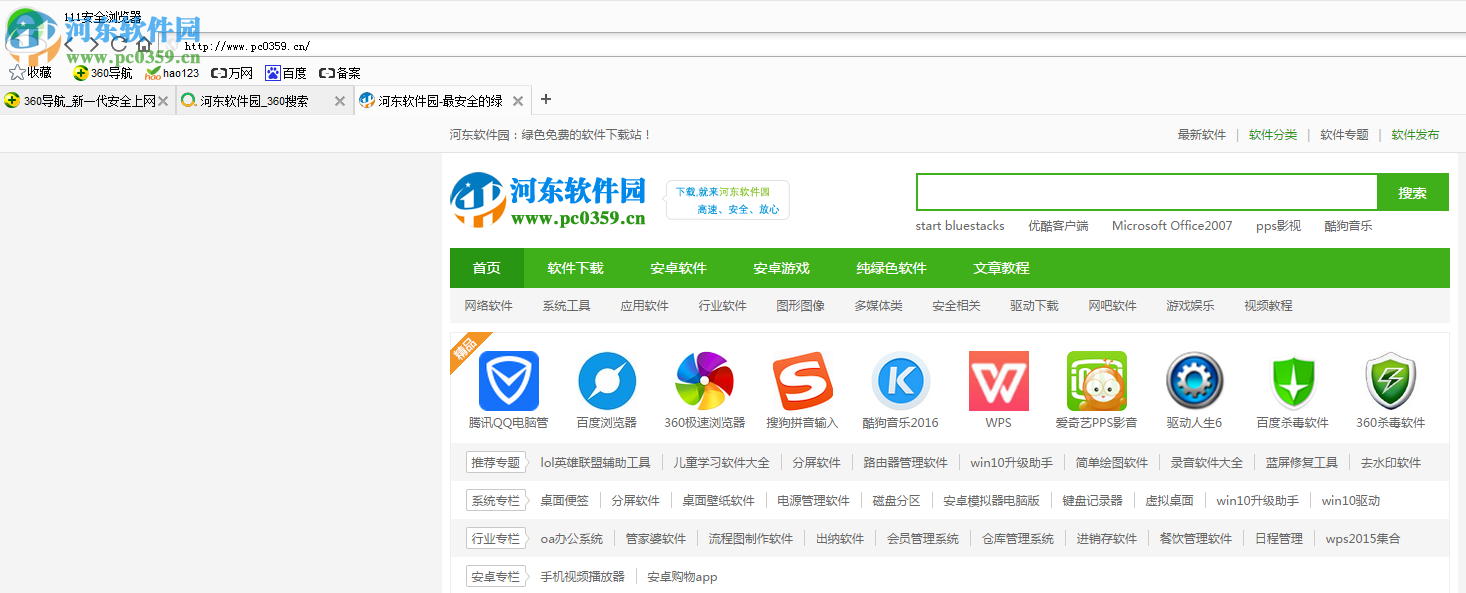
Task: Select the 首页 navigation item
Action: 487,268
